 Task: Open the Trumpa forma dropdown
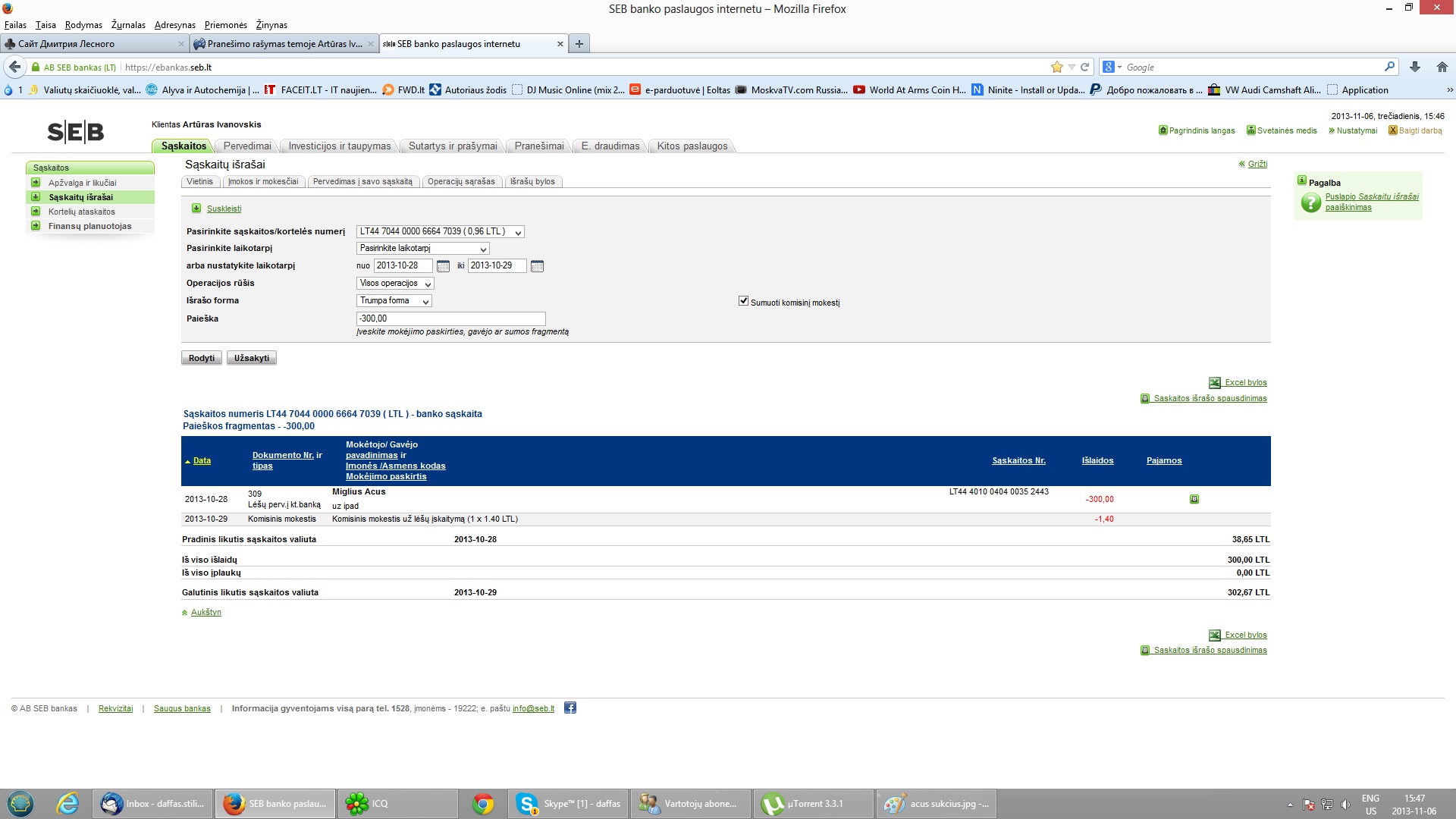click(394, 301)
